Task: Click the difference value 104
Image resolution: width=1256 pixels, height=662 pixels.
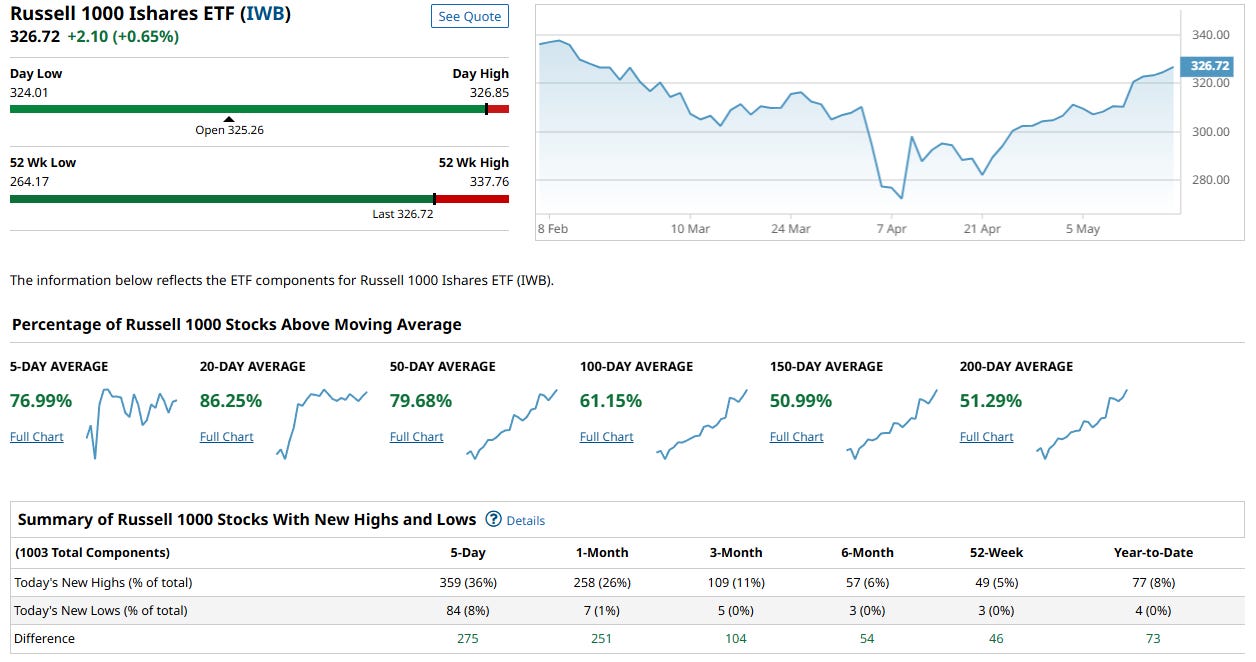Action: pyautogui.click(x=735, y=639)
